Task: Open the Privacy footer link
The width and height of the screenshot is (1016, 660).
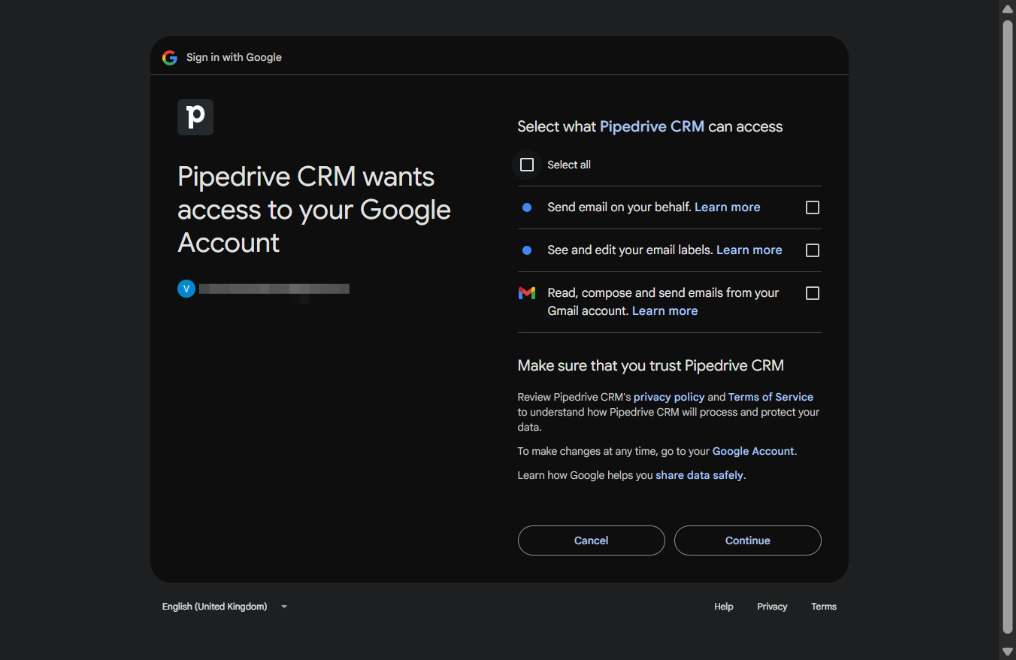Action: point(772,607)
